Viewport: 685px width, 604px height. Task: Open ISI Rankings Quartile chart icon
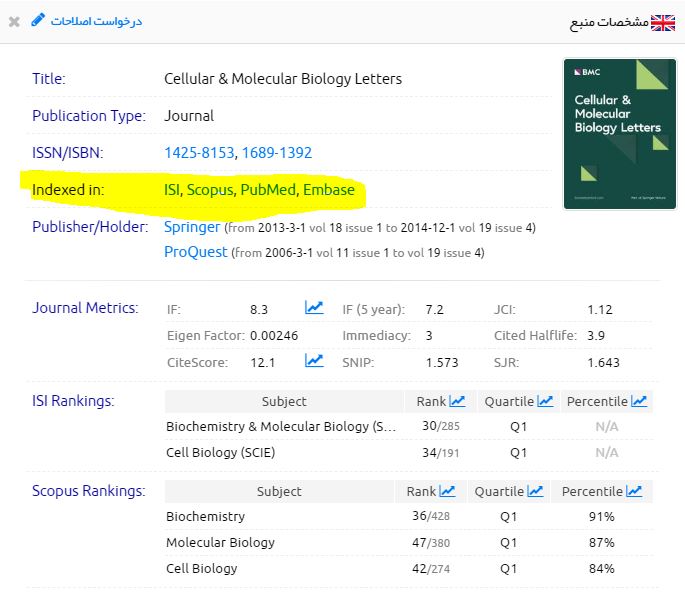pos(545,401)
